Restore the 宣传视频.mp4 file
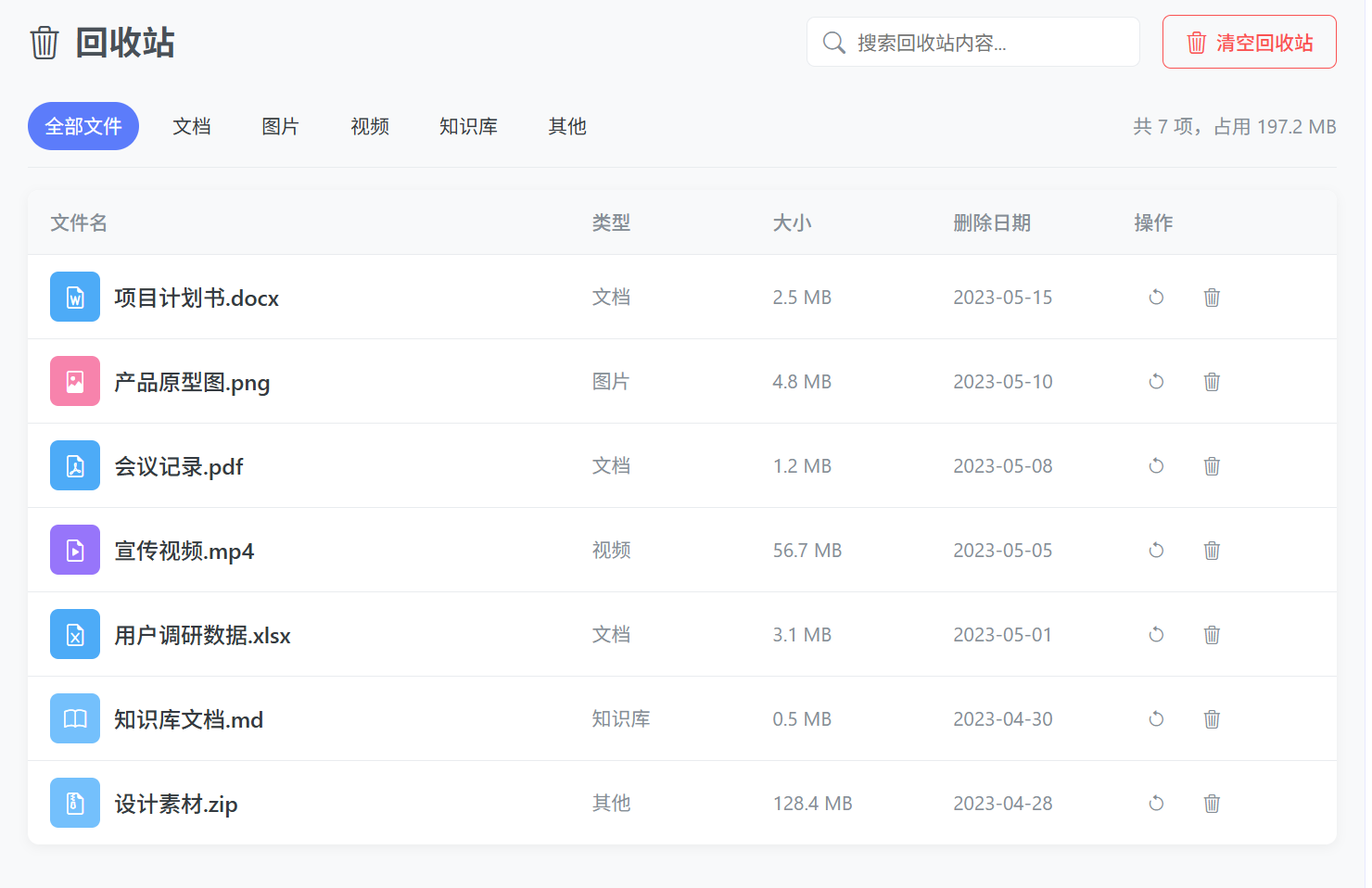Image resolution: width=1372 pixels, height=888 pixels. [1156, 551]
